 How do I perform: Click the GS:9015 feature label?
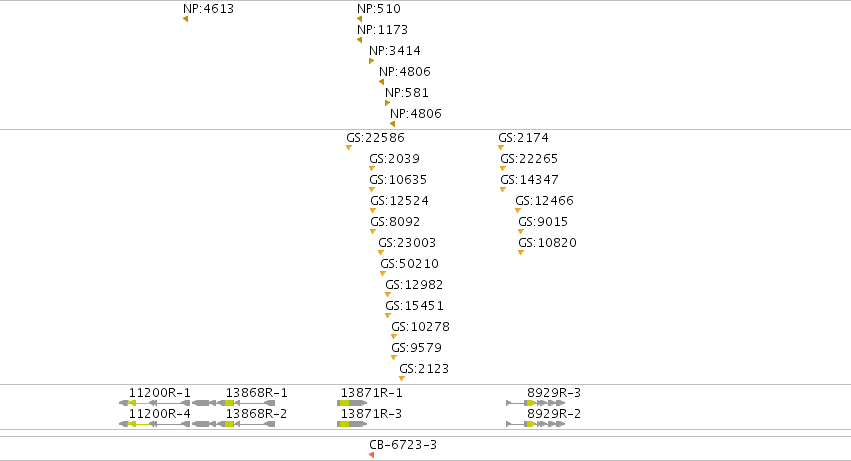tap(543, 222)
